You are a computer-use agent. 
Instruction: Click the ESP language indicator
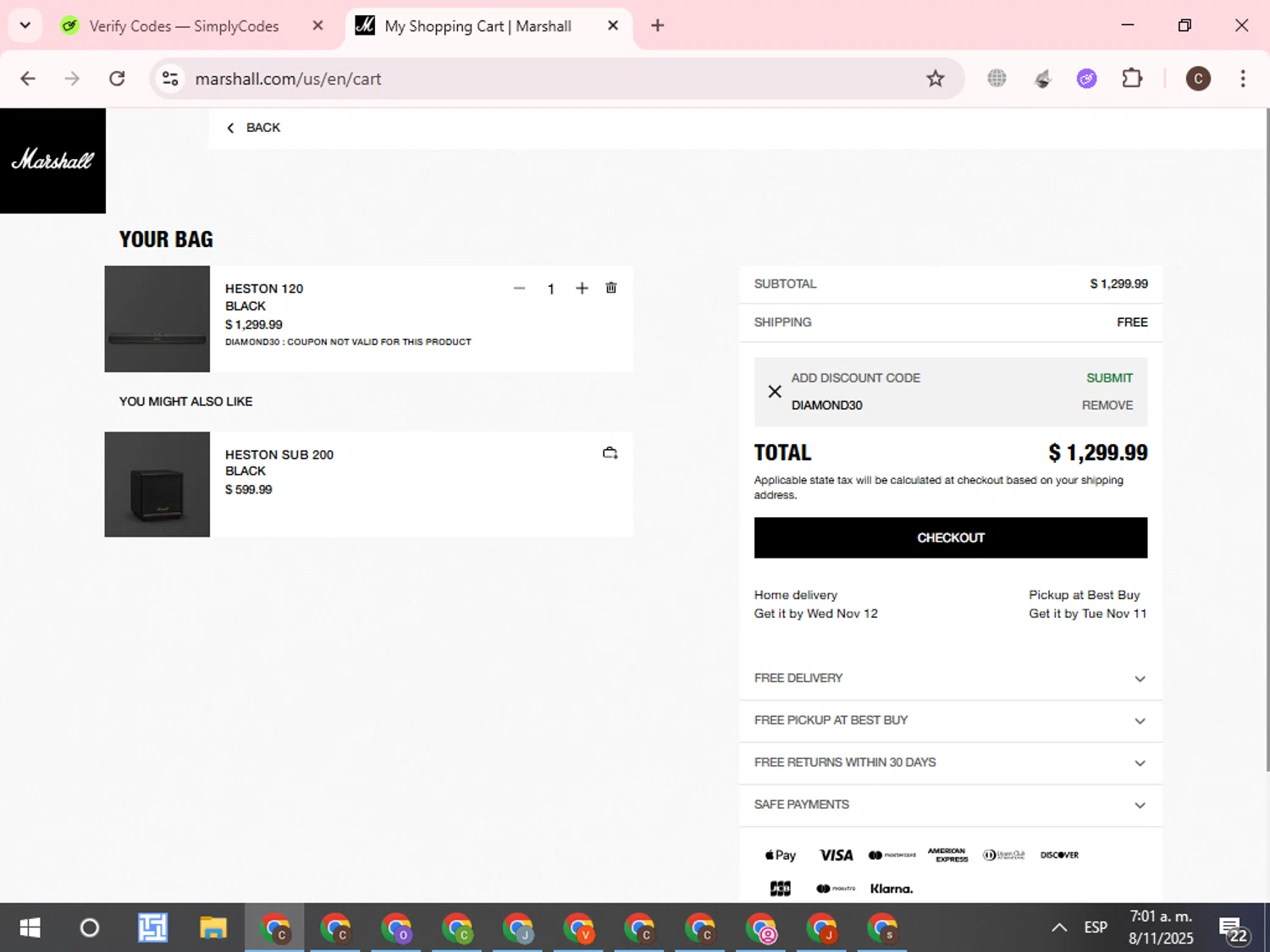point(1096,927)
